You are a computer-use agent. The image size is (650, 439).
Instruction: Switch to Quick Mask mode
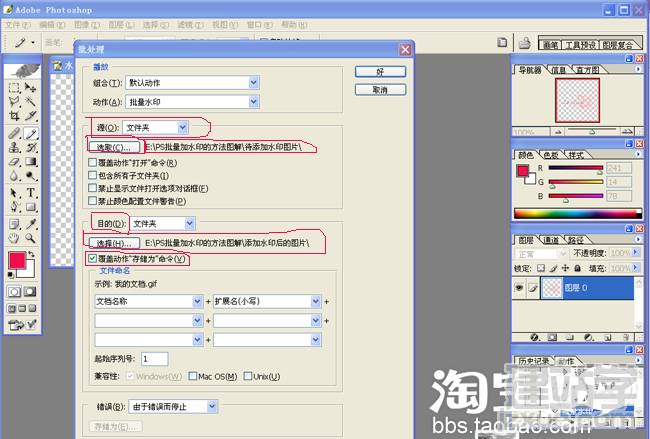pyautogui.click(x=30, y=292)
